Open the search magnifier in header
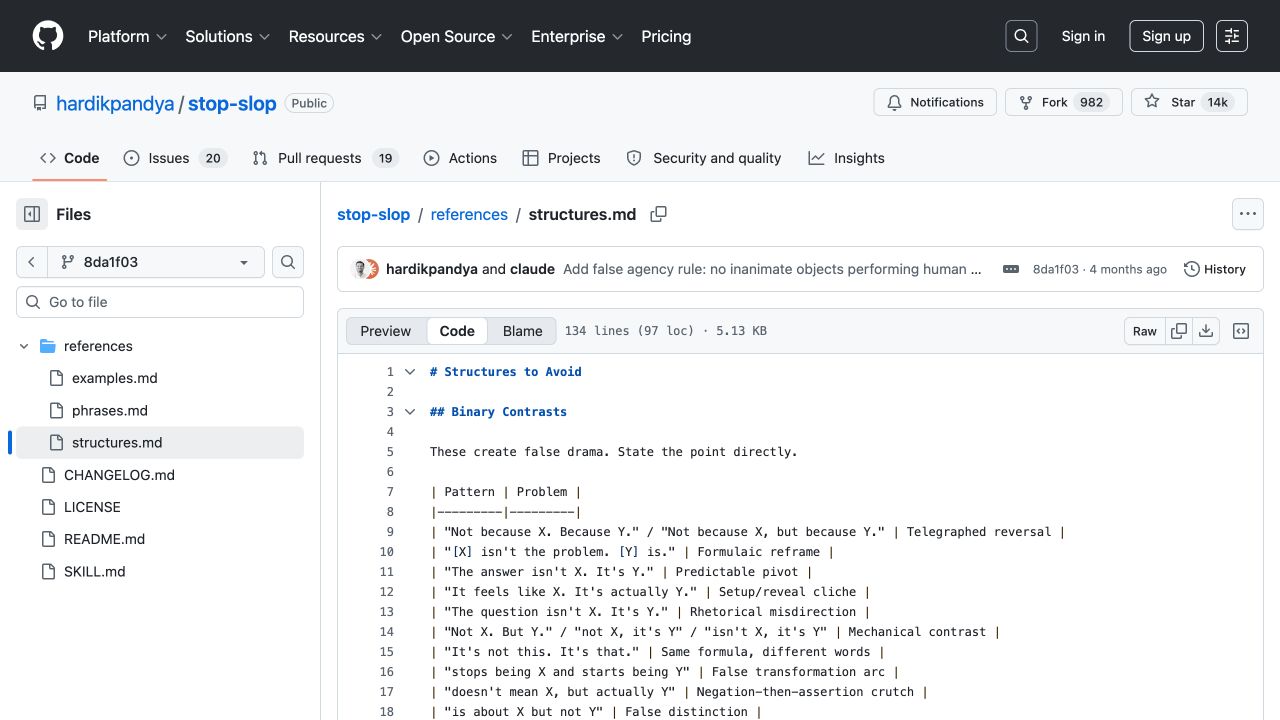This screenshot has width=1280, height=720. 1021,36
